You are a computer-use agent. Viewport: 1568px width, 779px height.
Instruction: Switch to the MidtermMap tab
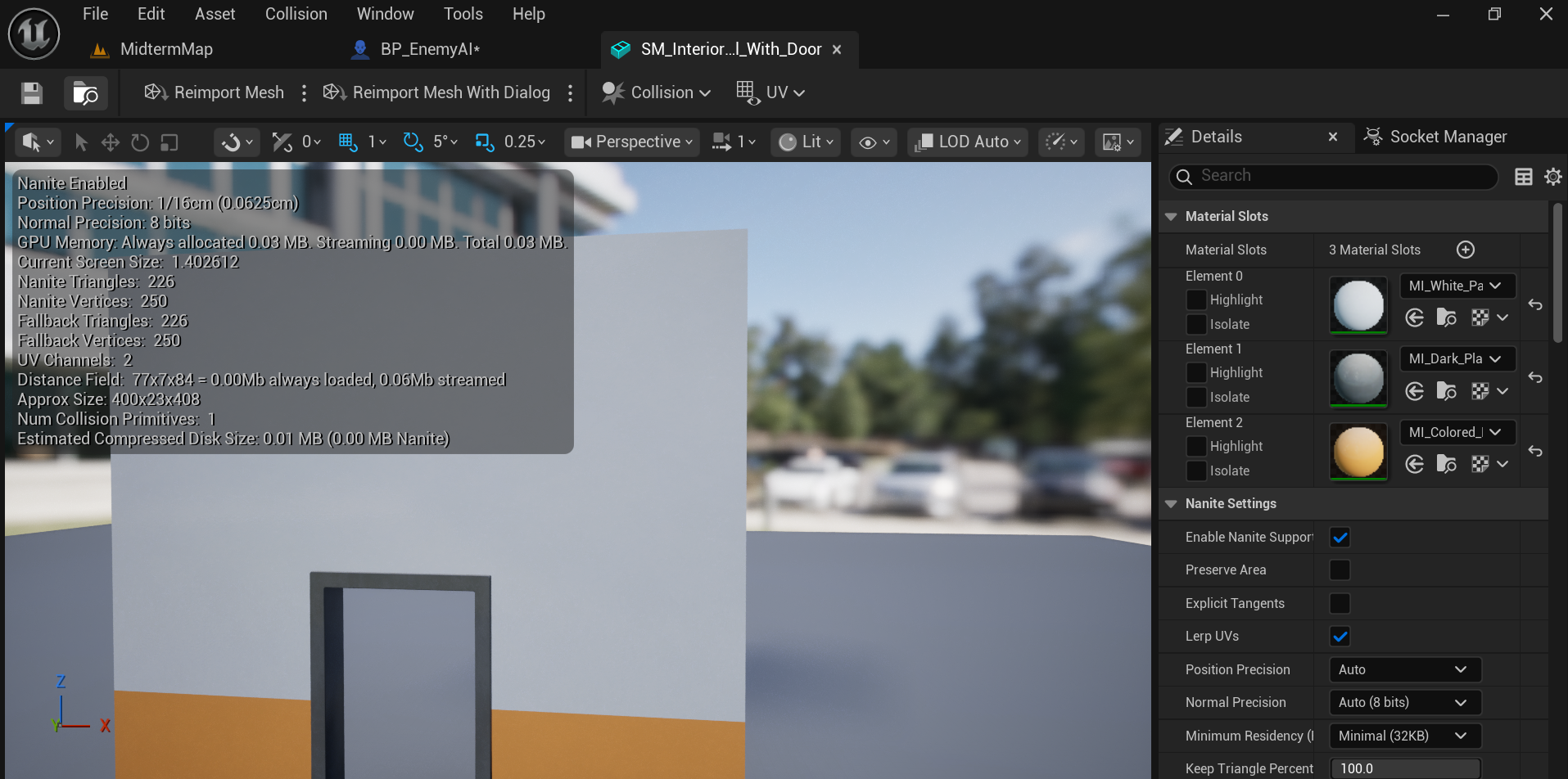point(151,50)
